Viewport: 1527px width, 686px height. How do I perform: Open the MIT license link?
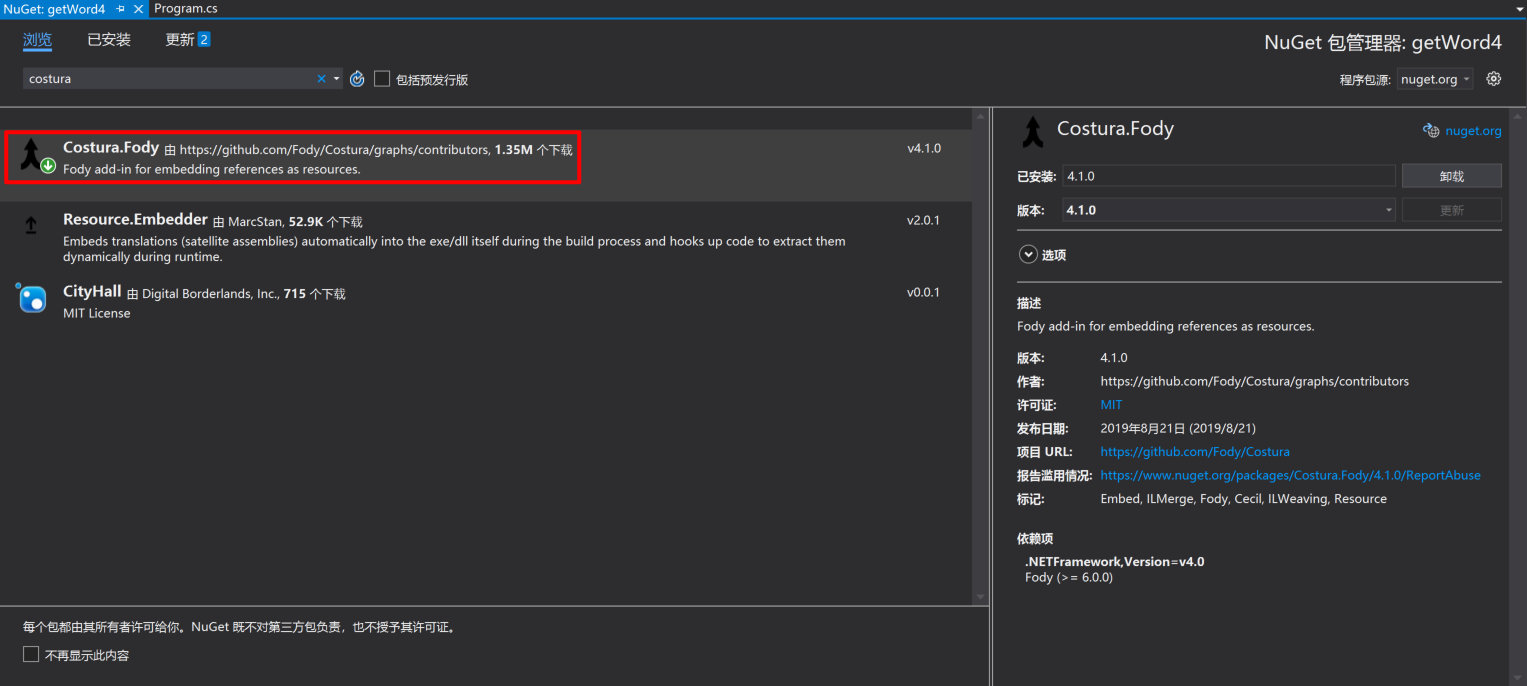[x=1111, y=405]
